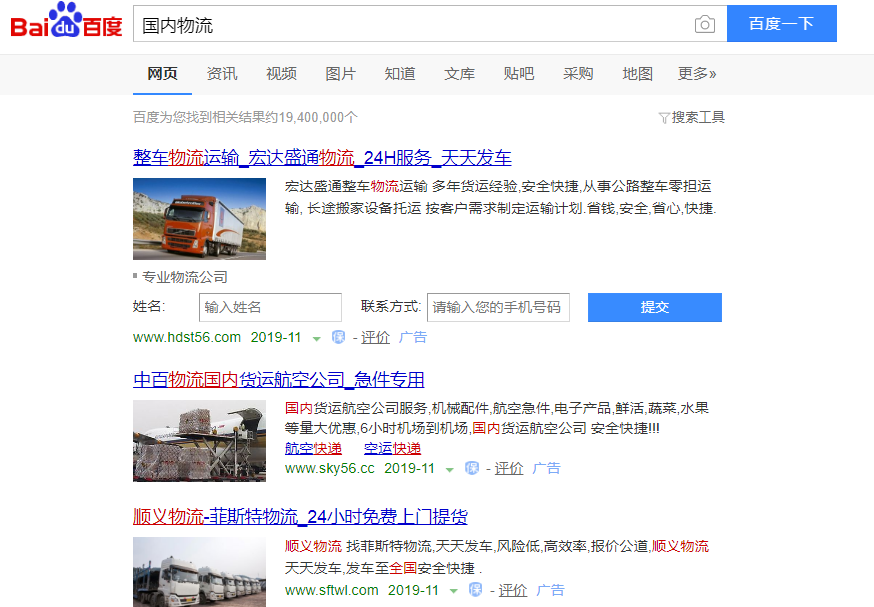Visit www.sftwl.com URL
Screen dimensions: 874x607
pyautogui.click(x=331, y=590)
